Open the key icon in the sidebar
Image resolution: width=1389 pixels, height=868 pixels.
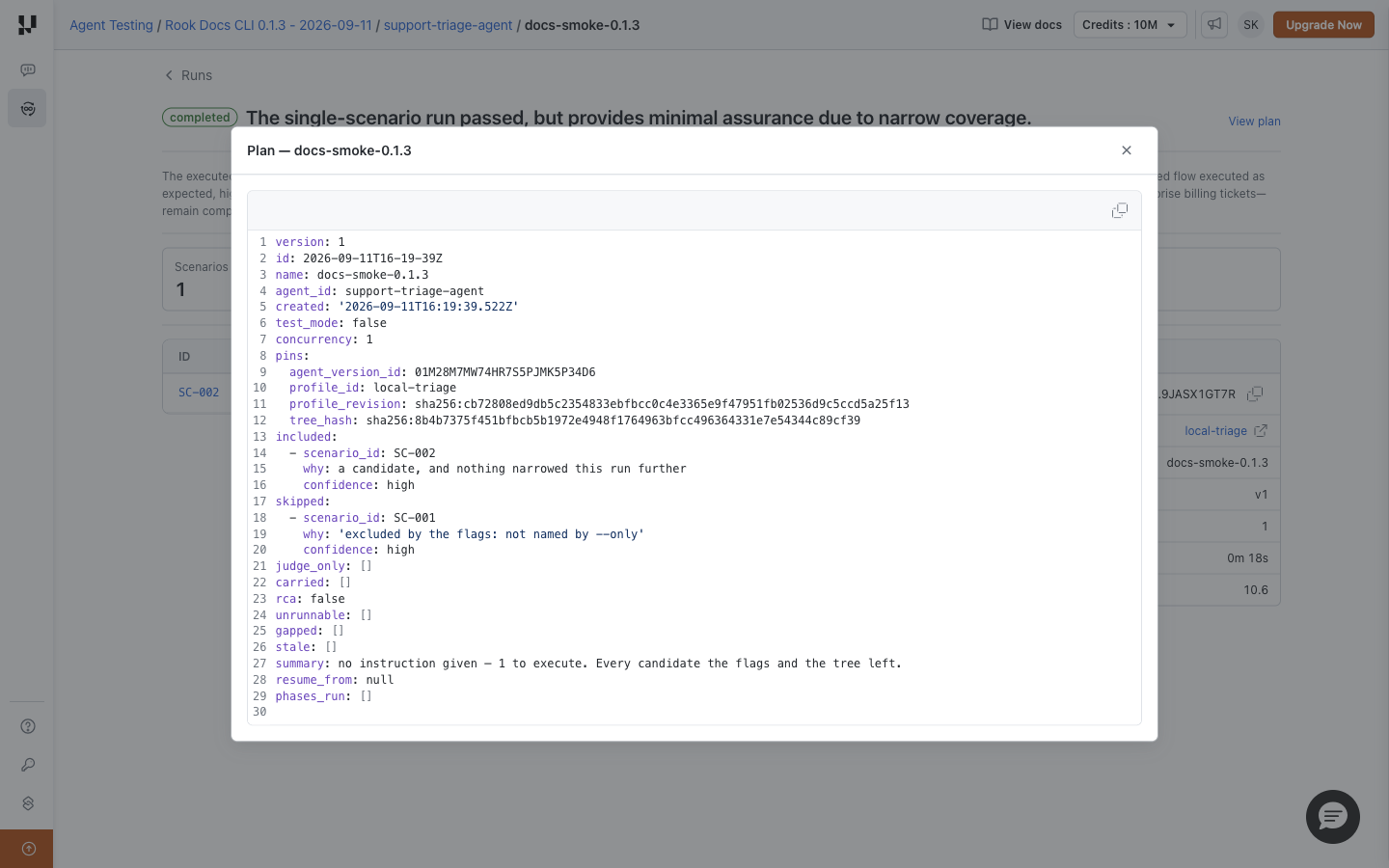[28, 765]
